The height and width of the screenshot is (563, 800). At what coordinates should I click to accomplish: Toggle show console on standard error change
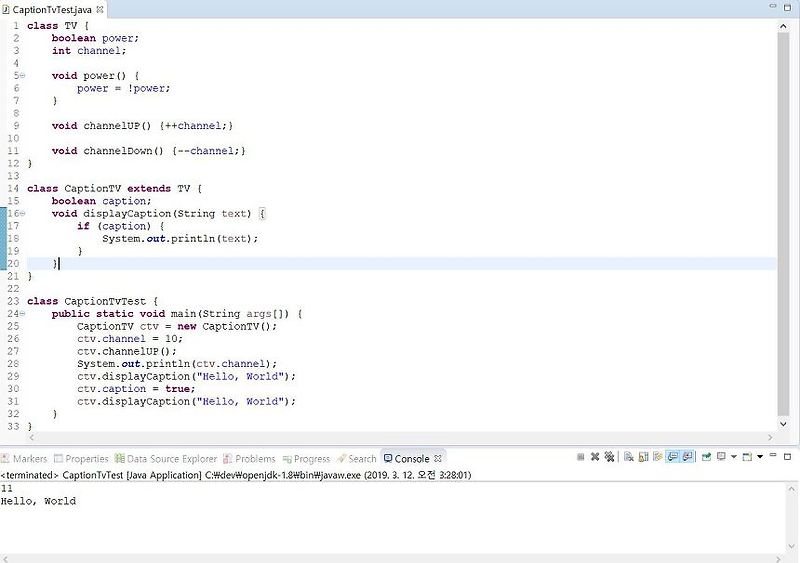coord(687,456)
